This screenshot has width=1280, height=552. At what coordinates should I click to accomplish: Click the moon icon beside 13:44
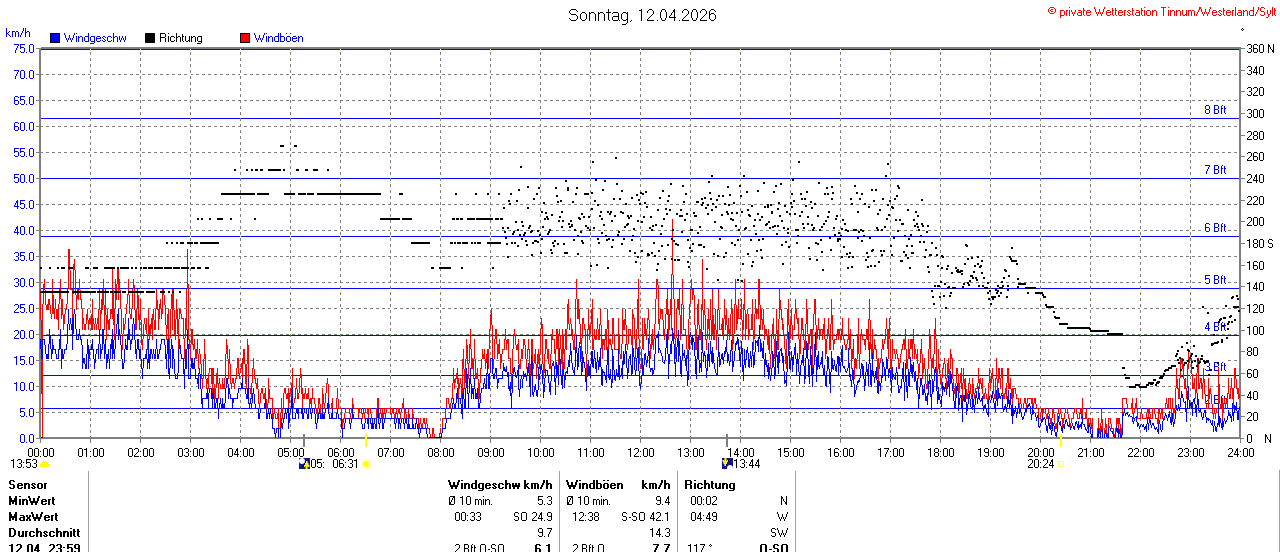pos(727,463)
